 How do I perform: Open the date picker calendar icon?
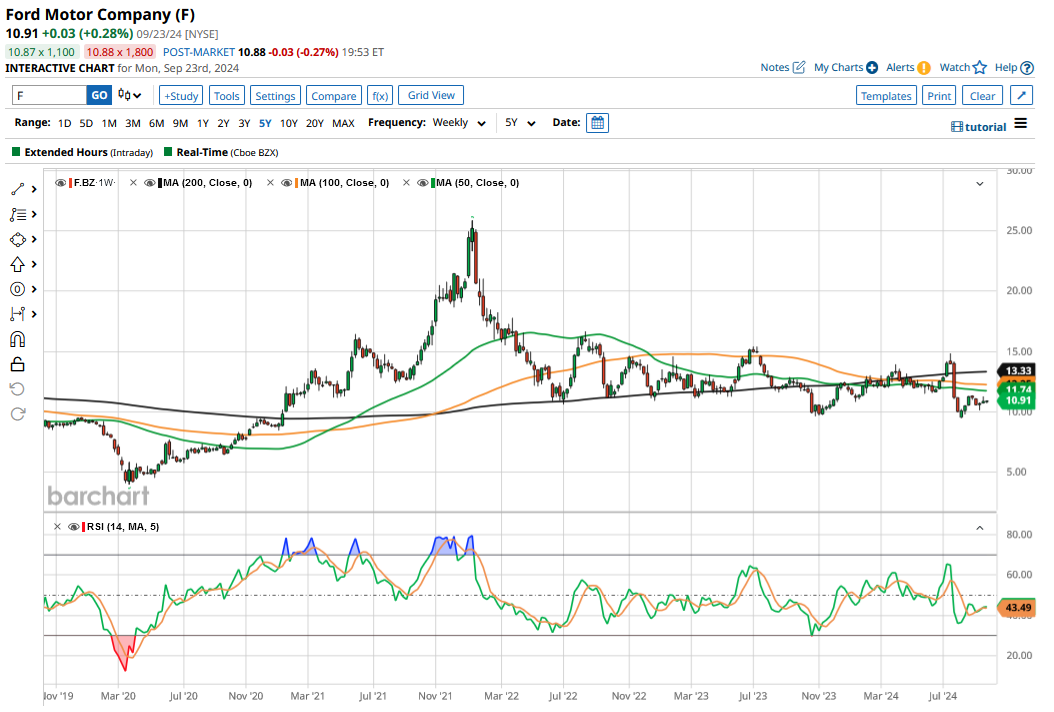pos(597,123)
